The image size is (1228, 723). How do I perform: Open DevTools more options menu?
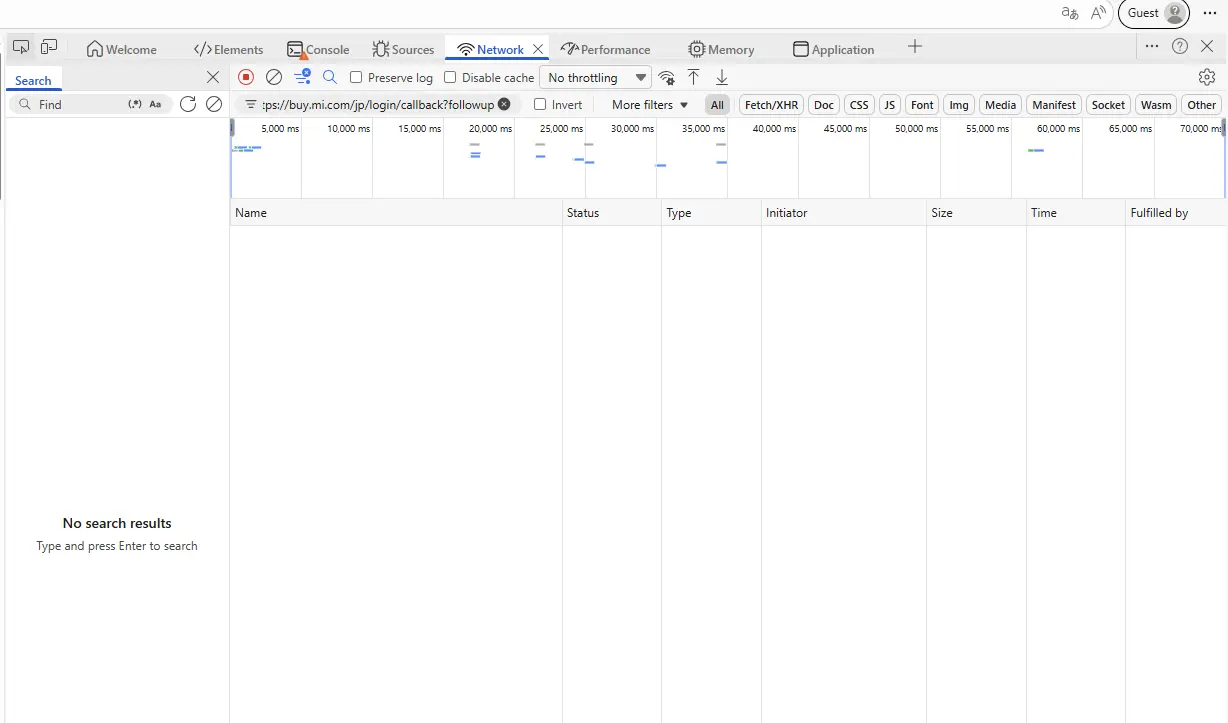(1152, 46)
